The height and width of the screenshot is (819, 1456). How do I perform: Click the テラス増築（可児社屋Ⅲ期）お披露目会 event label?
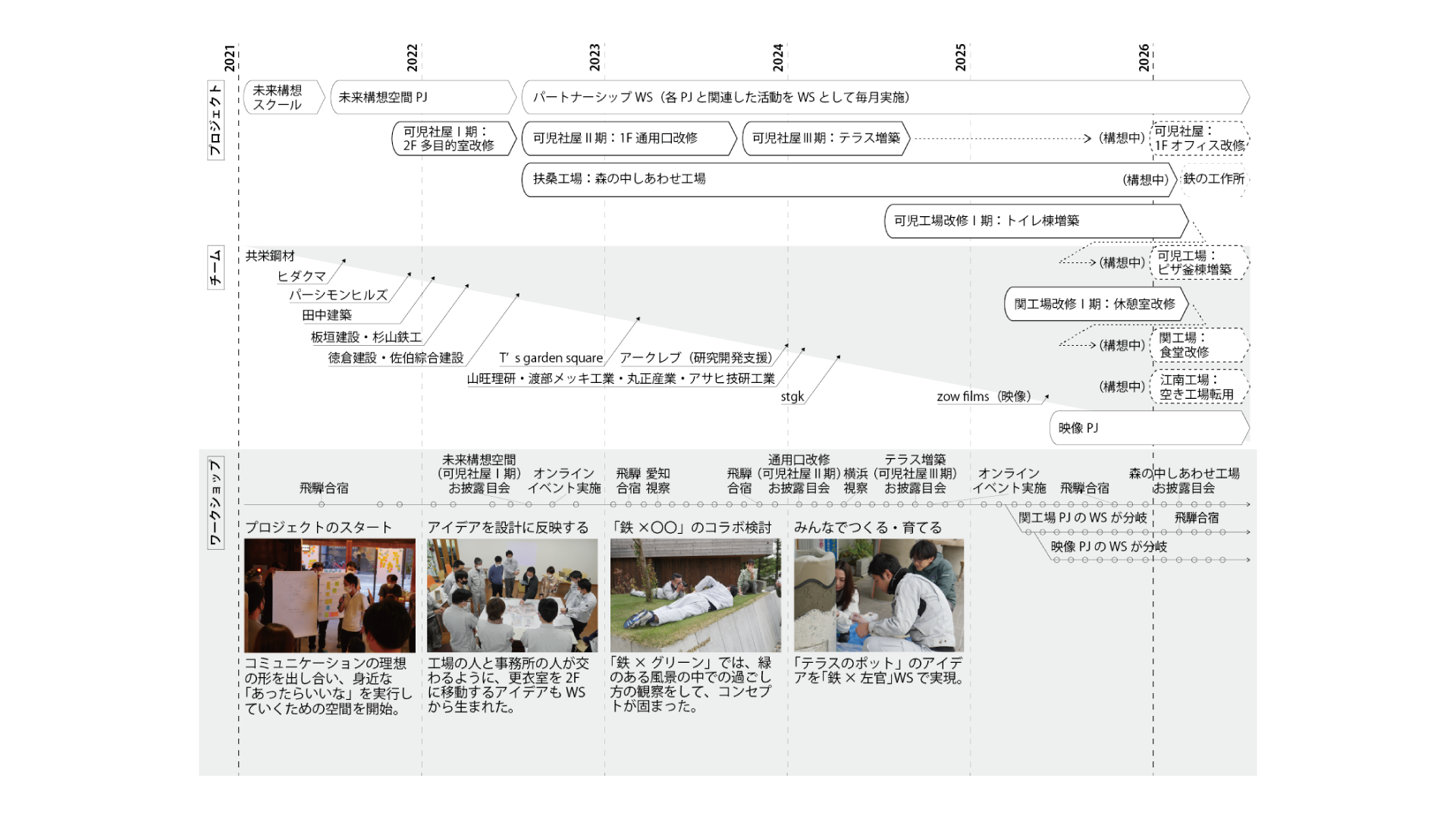[x=915, y=474]
